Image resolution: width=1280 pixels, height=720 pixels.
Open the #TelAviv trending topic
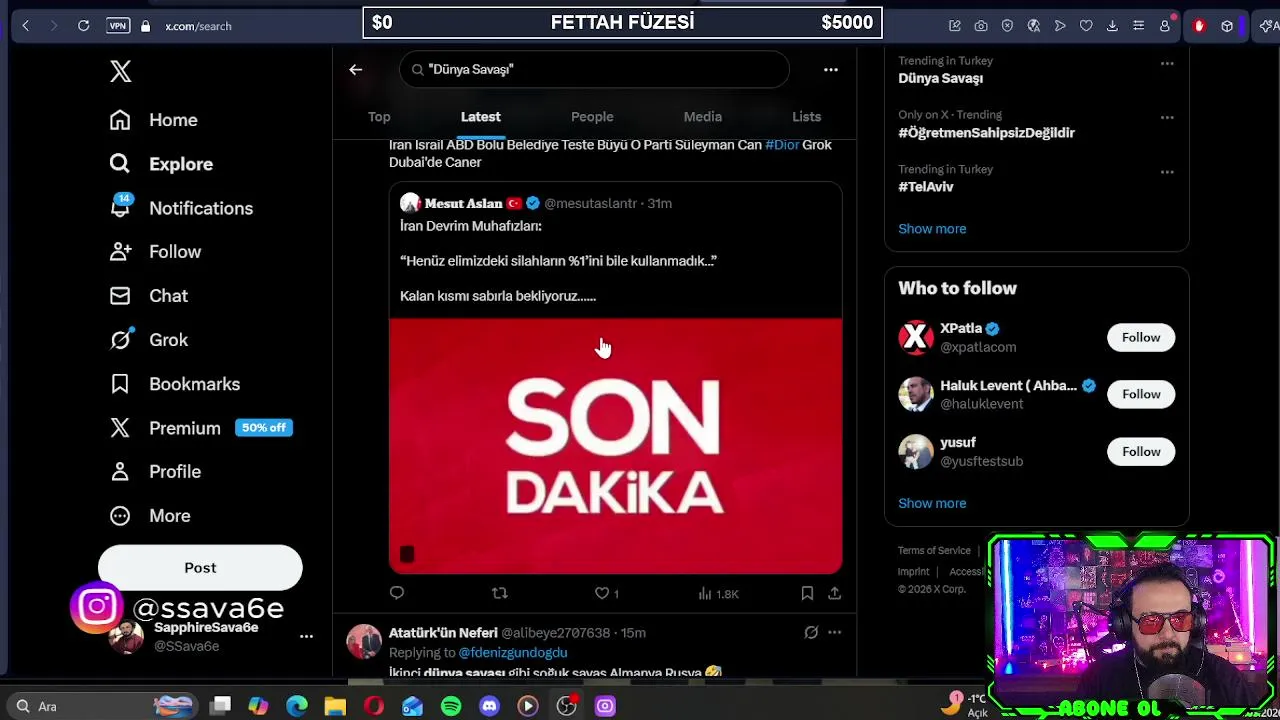click(x=925, y=187)
